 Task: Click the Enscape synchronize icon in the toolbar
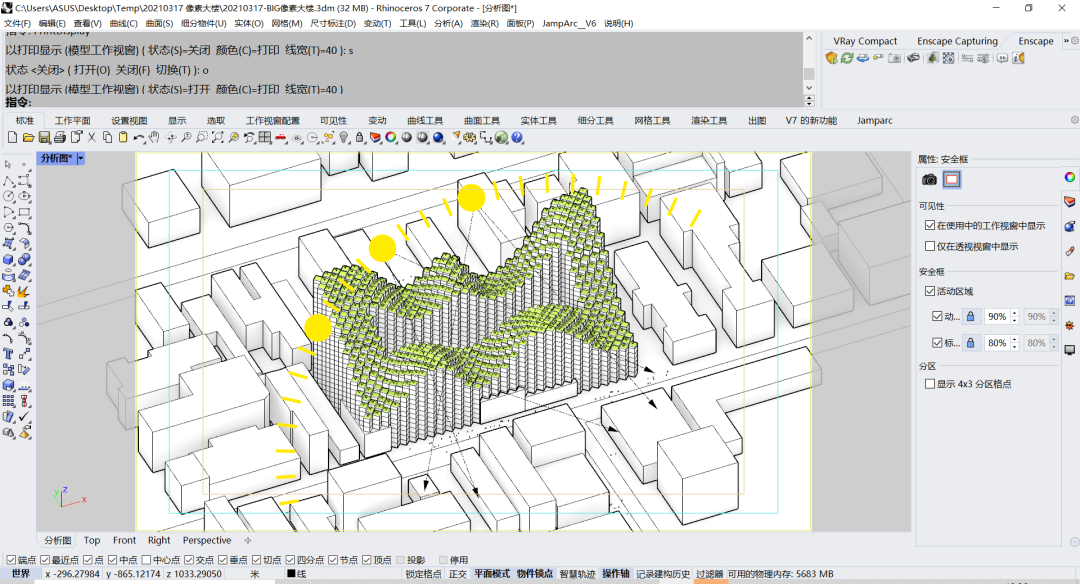tap(847, 57)
